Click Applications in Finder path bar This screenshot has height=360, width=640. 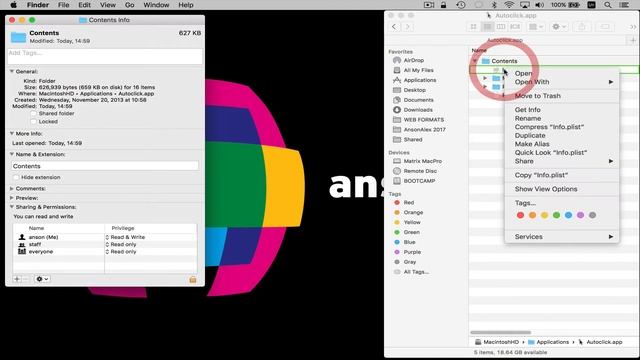click(548, 342)
